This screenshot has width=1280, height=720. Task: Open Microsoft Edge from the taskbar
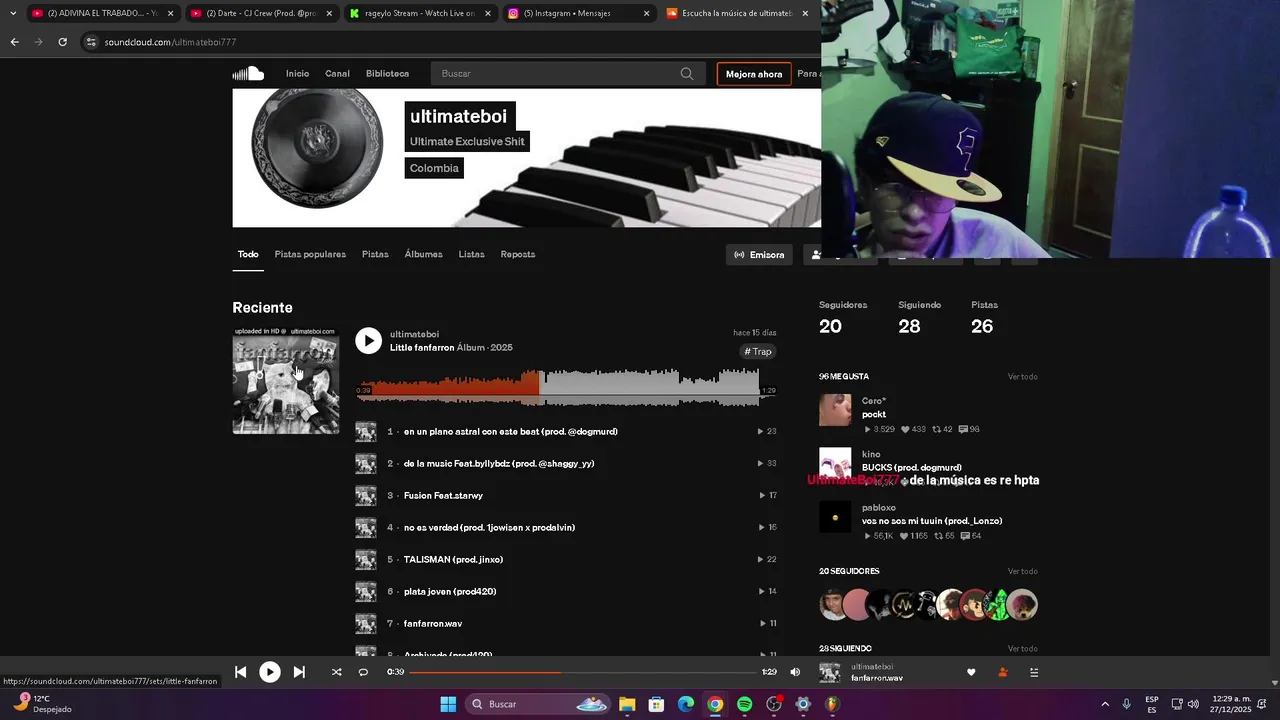pos(686,704)
